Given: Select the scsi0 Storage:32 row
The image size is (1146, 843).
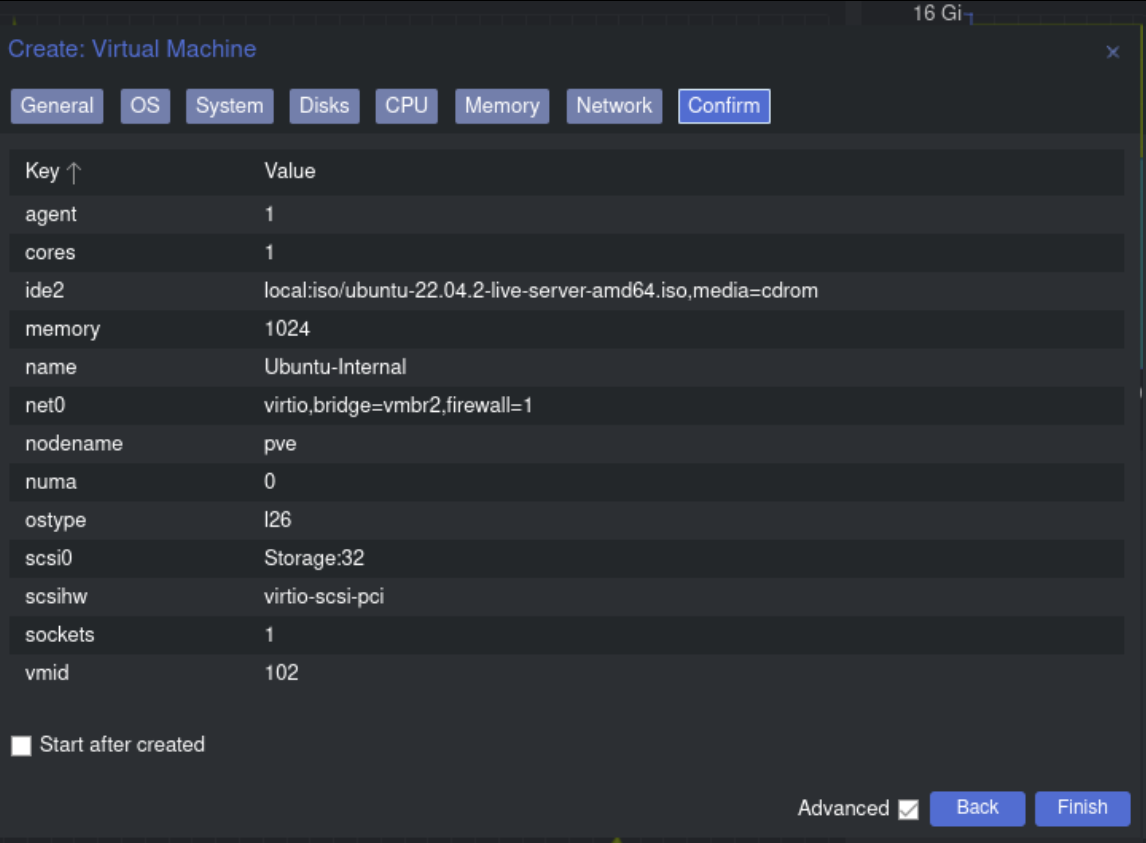Looking at the screenshot, I should [314, 558].
